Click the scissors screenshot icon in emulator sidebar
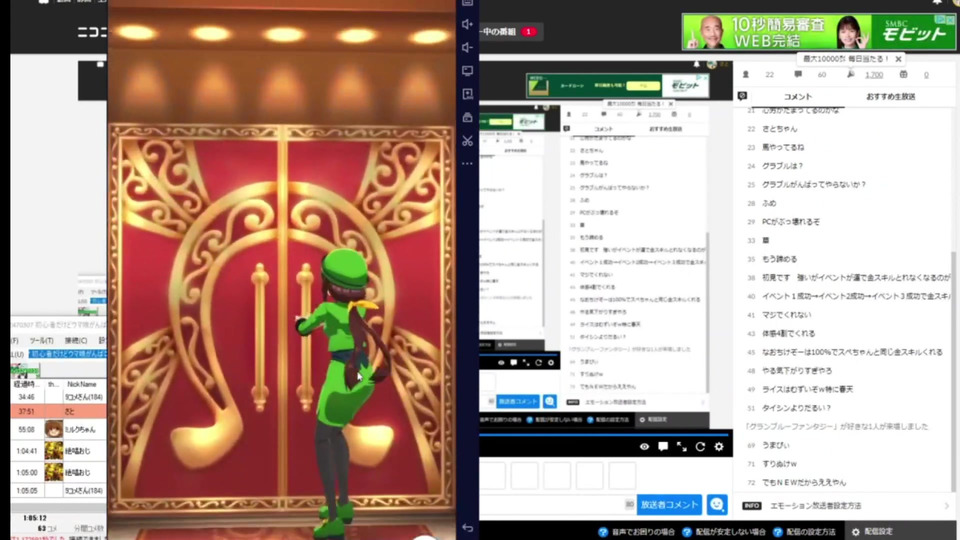 (x=467, y=140)
